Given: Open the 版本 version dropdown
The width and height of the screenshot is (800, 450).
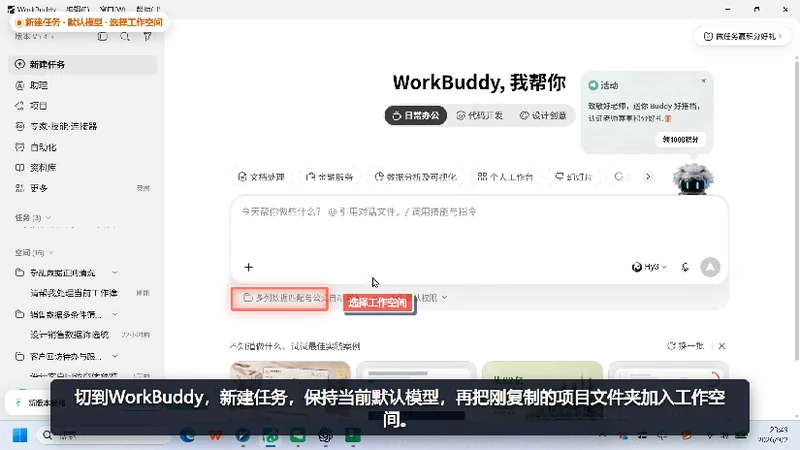Looking at the screenshot, I should tap(34, 36).
